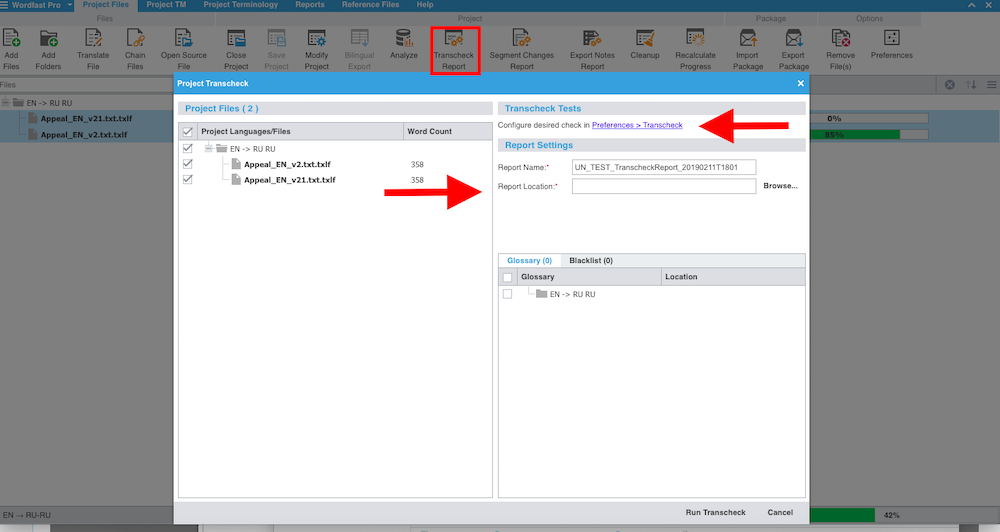This screenshot has height=532, width=1000.
Task: Collapse EN -> RU RU in the dialog file tree
Action: tap(209, 149)
